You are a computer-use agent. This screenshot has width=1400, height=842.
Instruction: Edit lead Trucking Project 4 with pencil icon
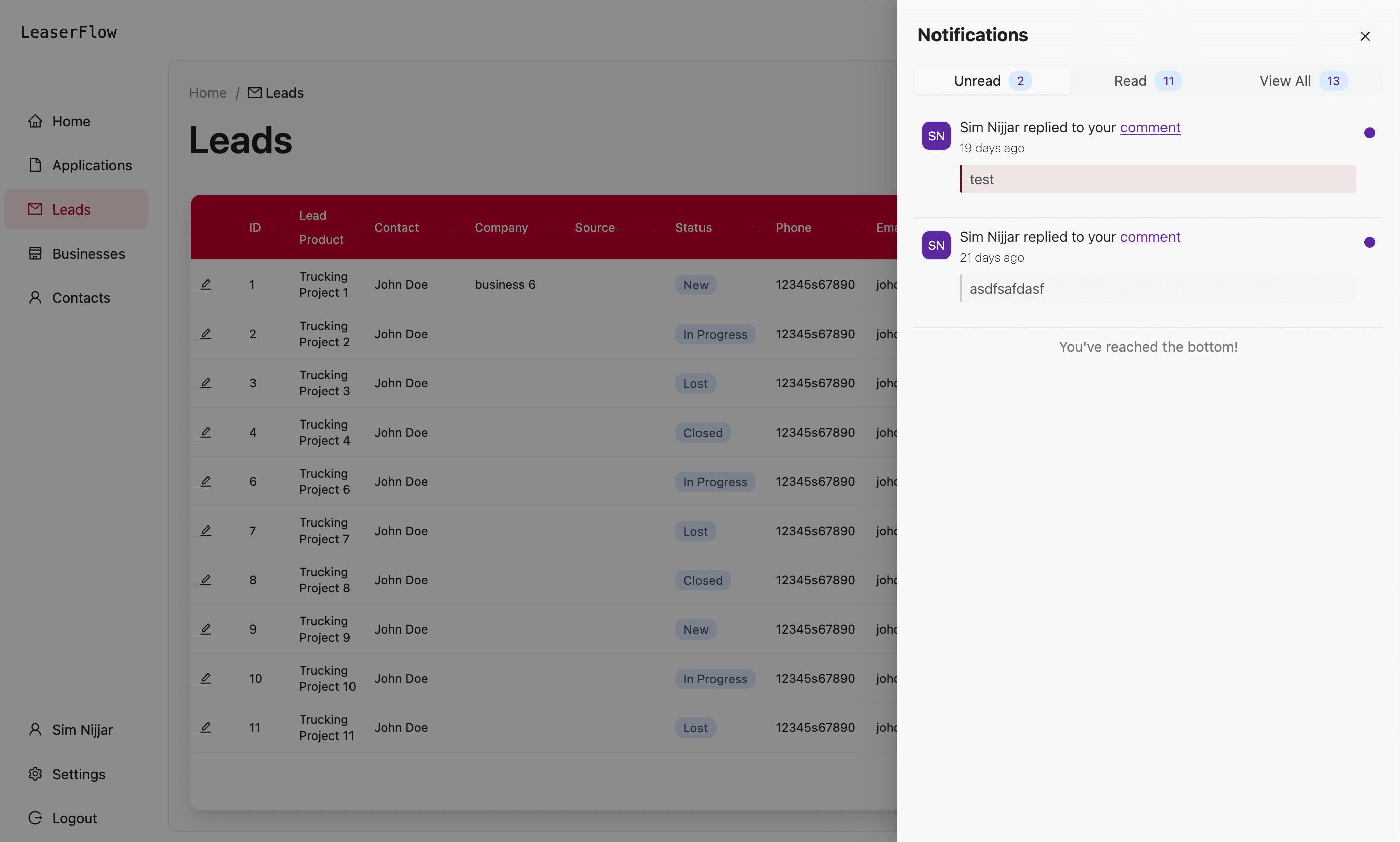tap(206, 433)
